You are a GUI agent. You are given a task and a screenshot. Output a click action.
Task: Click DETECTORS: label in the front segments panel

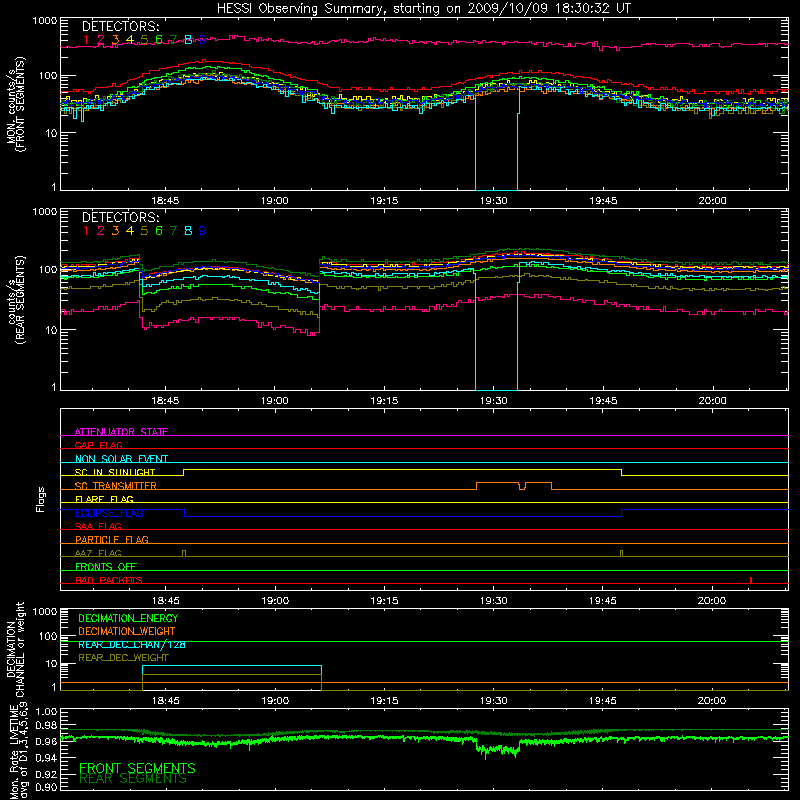pyautogui.click(x=120, y=26)
